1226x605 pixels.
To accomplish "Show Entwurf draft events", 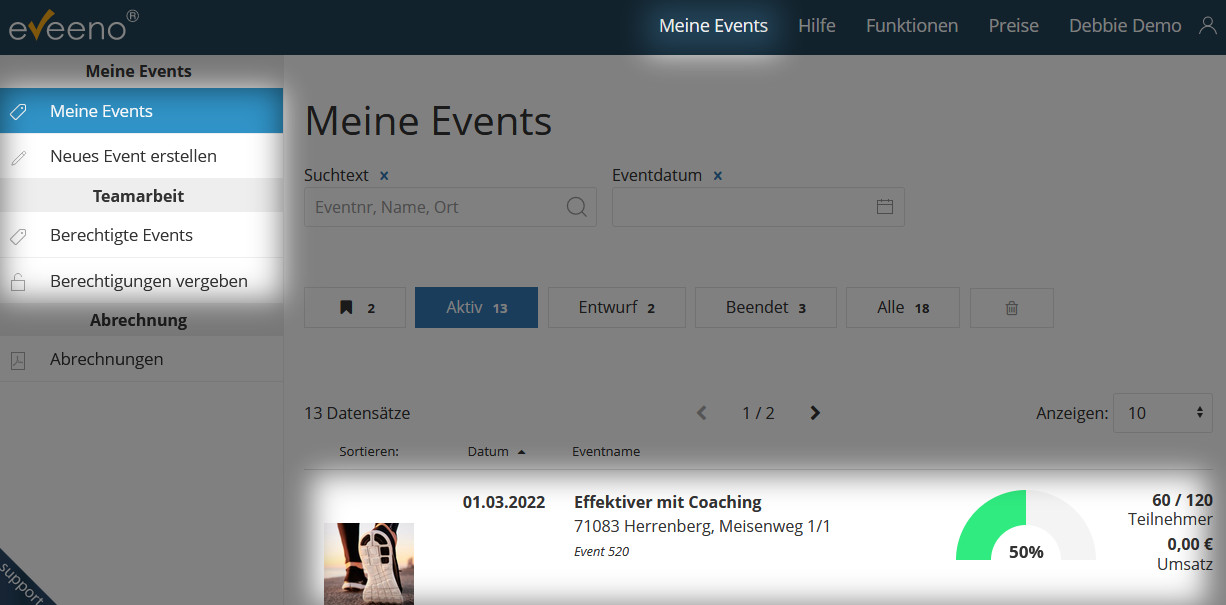I will tap(616, 308).
